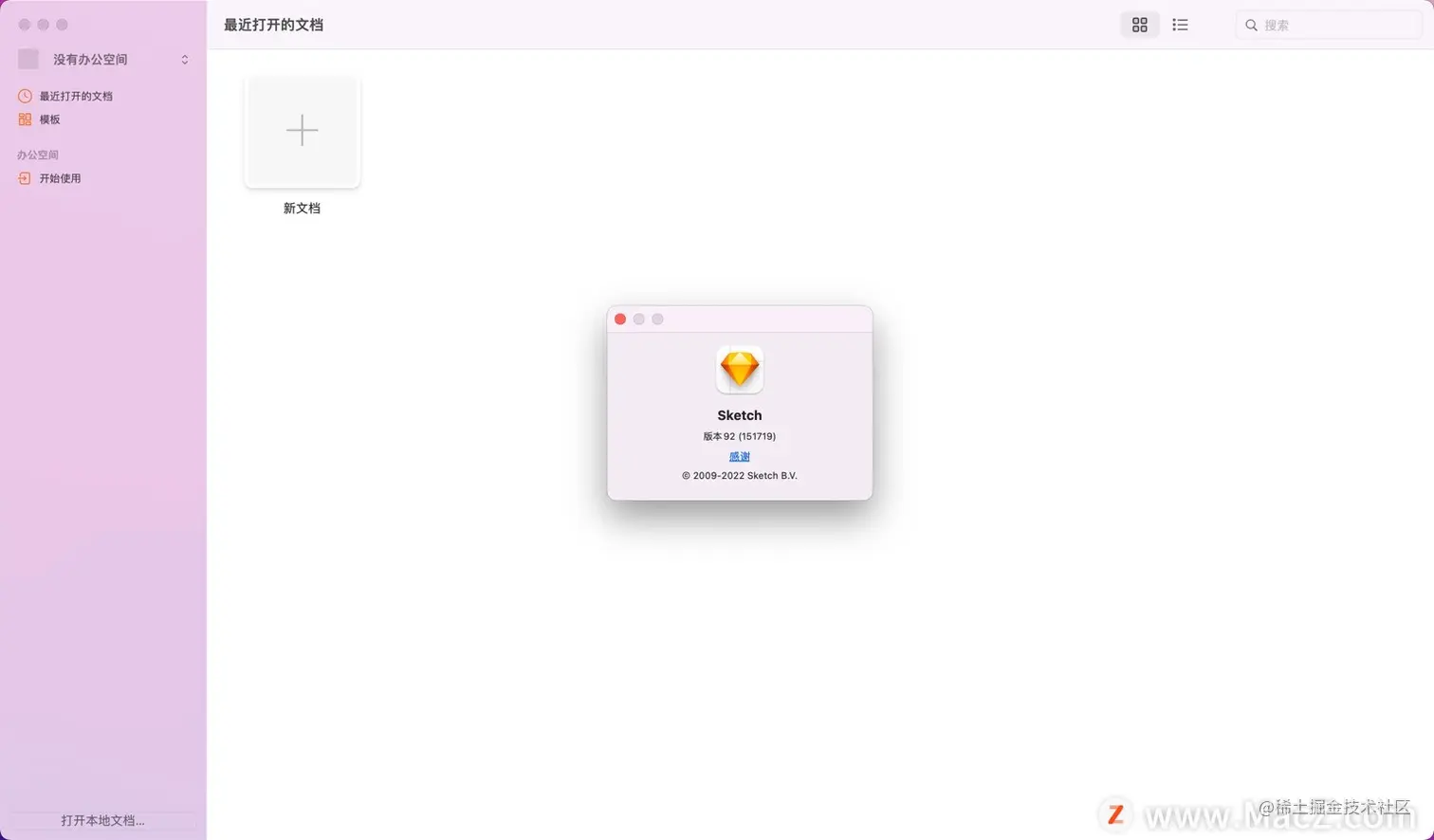The image size is (1434, 840).
Task: Click the search magnifier icon
Action: 1251,26
